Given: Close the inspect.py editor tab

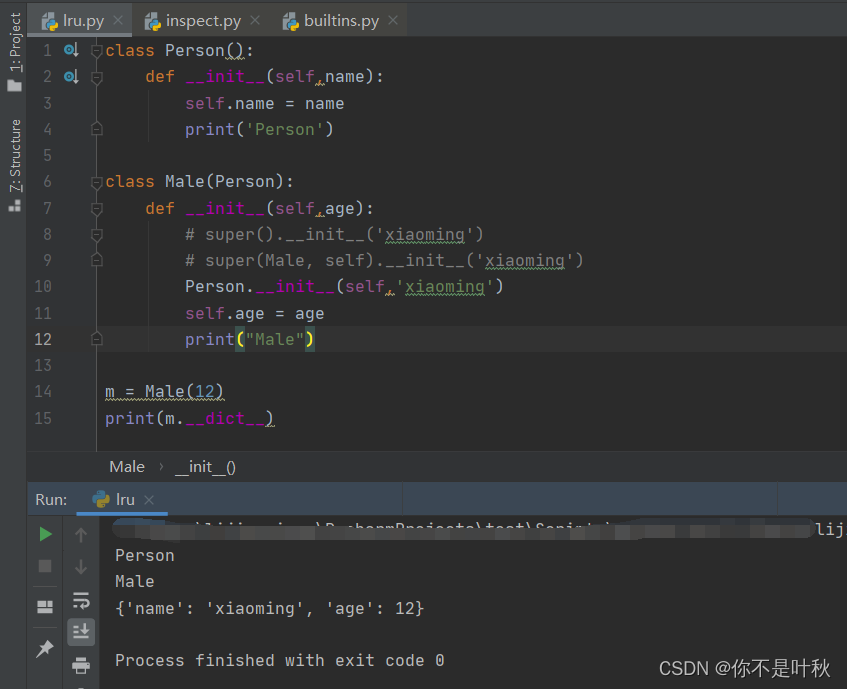Looking at the screenshot, I should pyautogui.click(x=255, y=21).
